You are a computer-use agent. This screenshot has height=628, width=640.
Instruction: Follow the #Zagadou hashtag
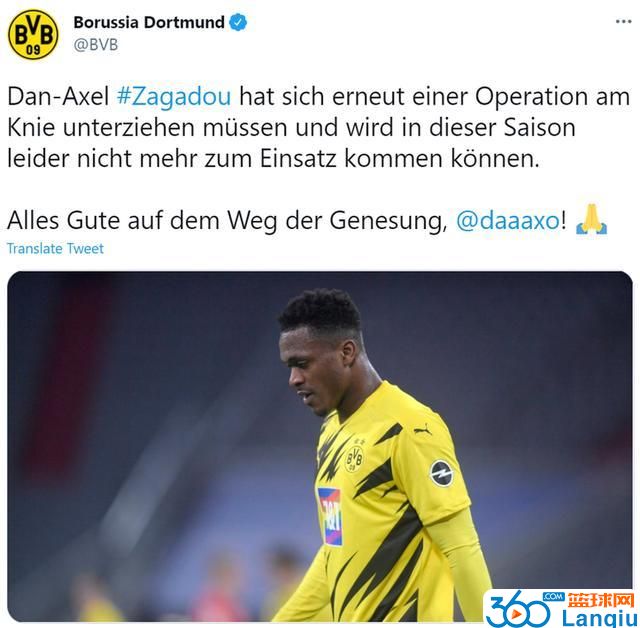pyautogui.click(x=174, y=97)
